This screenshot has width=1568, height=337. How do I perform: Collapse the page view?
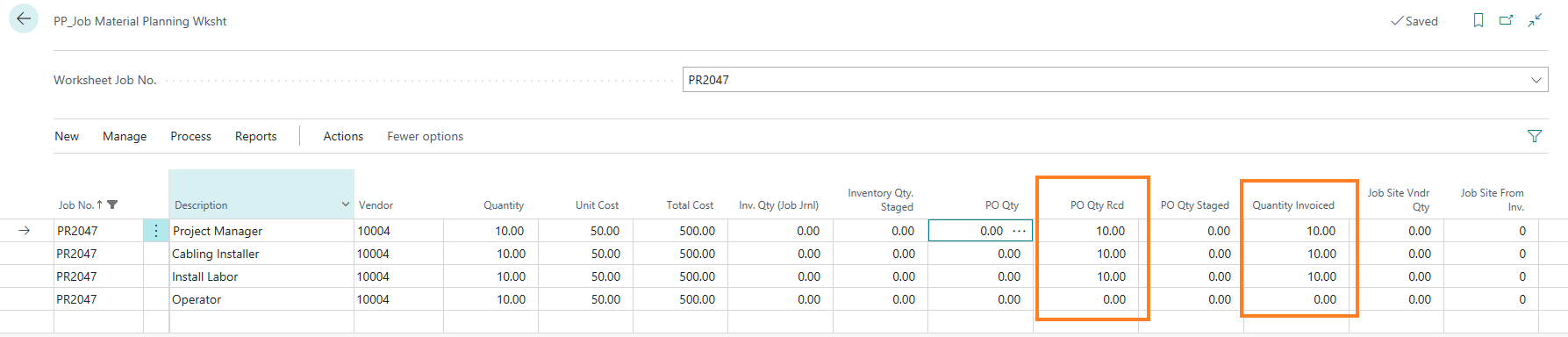1535,20
